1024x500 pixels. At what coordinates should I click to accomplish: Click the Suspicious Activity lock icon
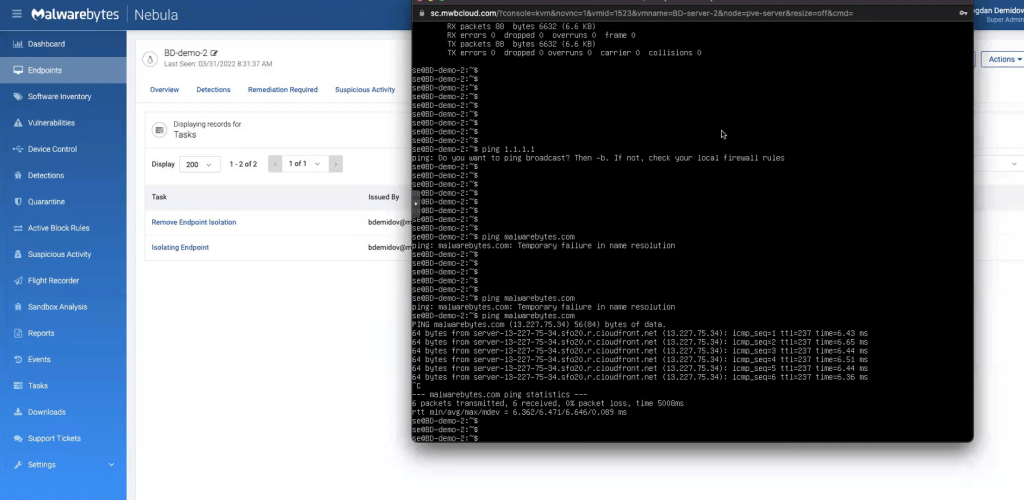(x=18, y=255)
